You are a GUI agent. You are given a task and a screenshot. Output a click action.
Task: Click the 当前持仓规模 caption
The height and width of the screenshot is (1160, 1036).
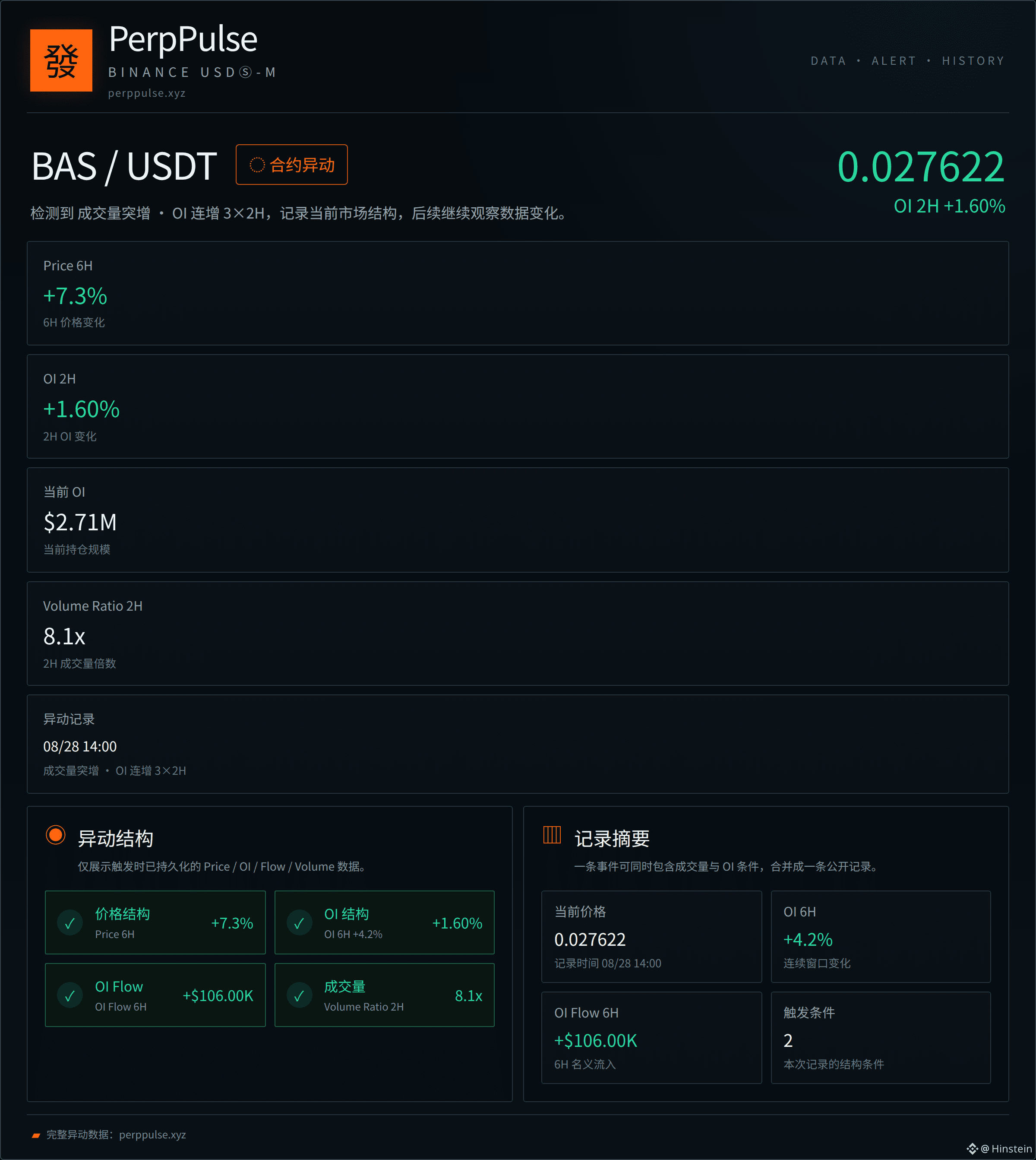(x=77, y=549)
